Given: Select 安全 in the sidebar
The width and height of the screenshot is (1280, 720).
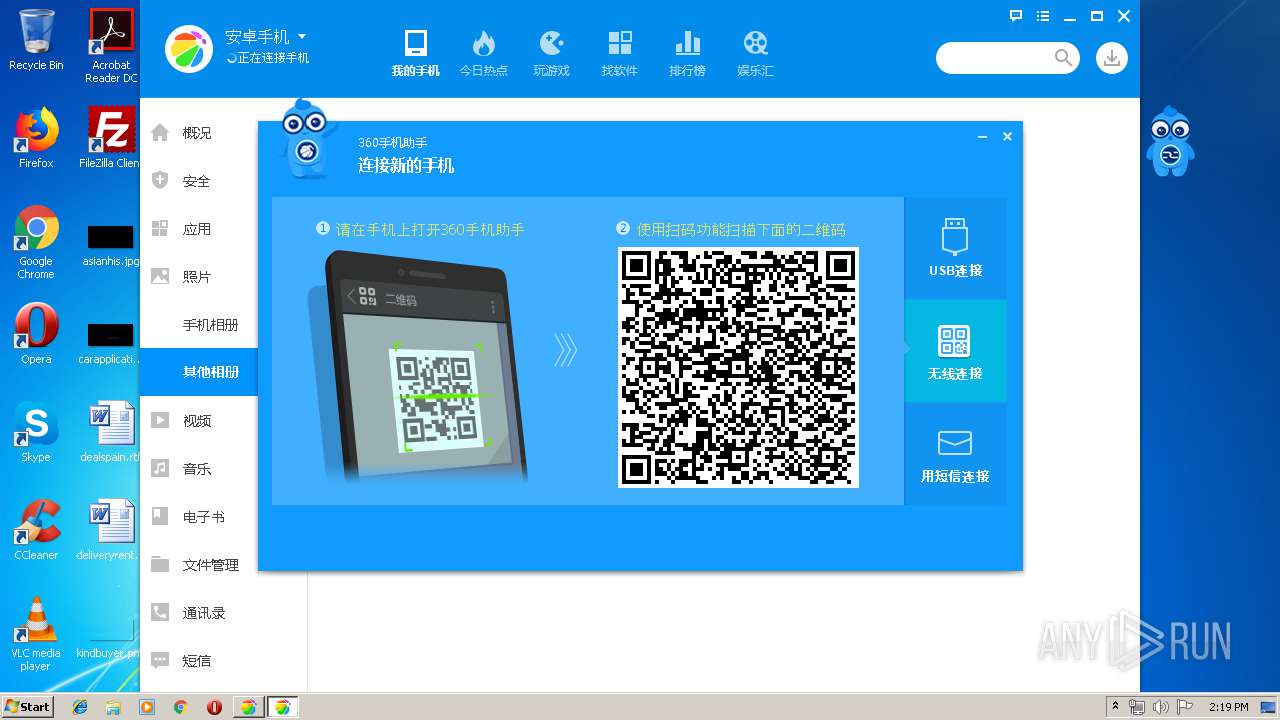Looking at the screenshot, I should tap(198, 181).
